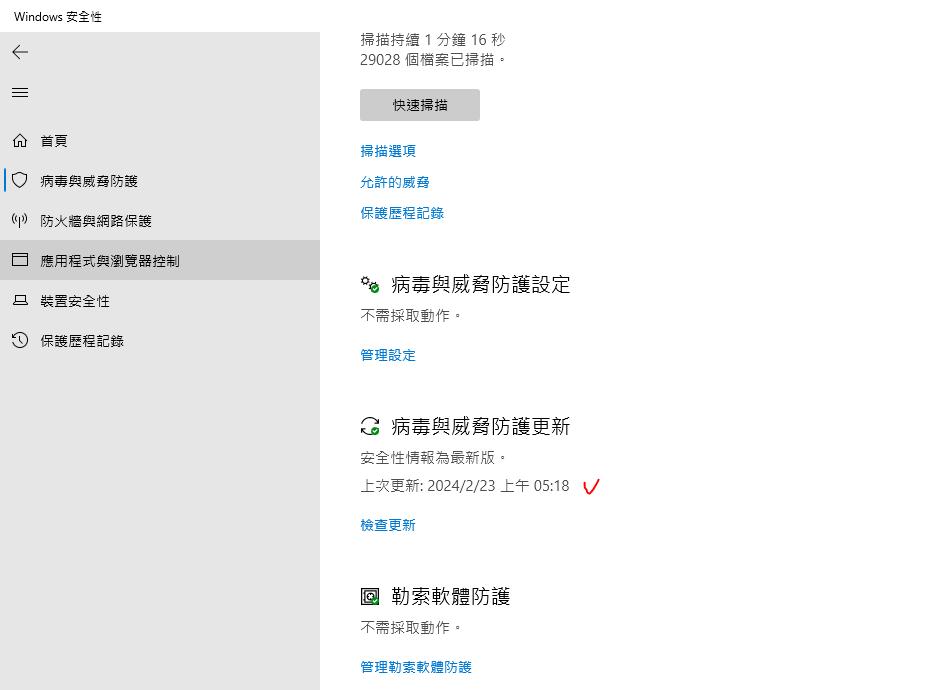
Task: Click the app and browser control icon
Action: (x=20, y=260)
